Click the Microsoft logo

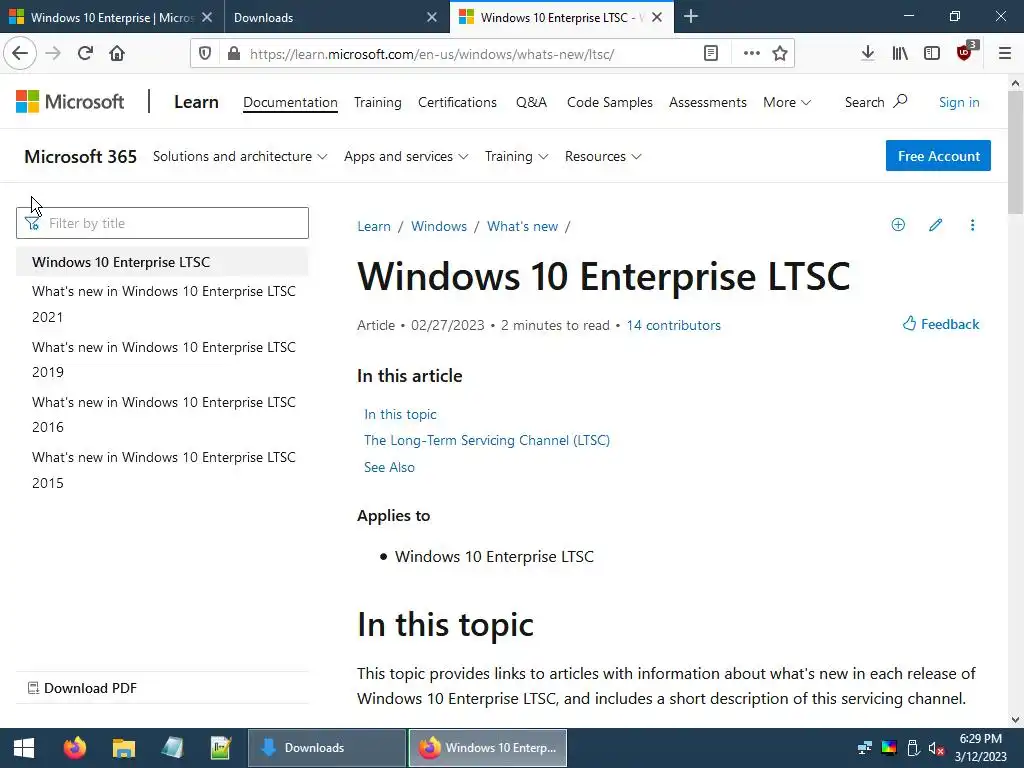[x=70, y=102]
